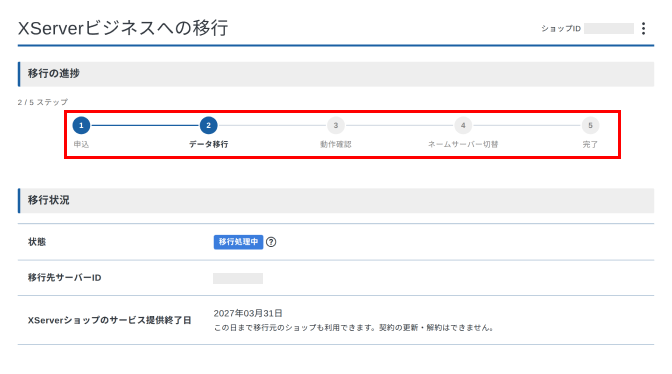Select step 3 circle 動作確認

tap(336, 126)
